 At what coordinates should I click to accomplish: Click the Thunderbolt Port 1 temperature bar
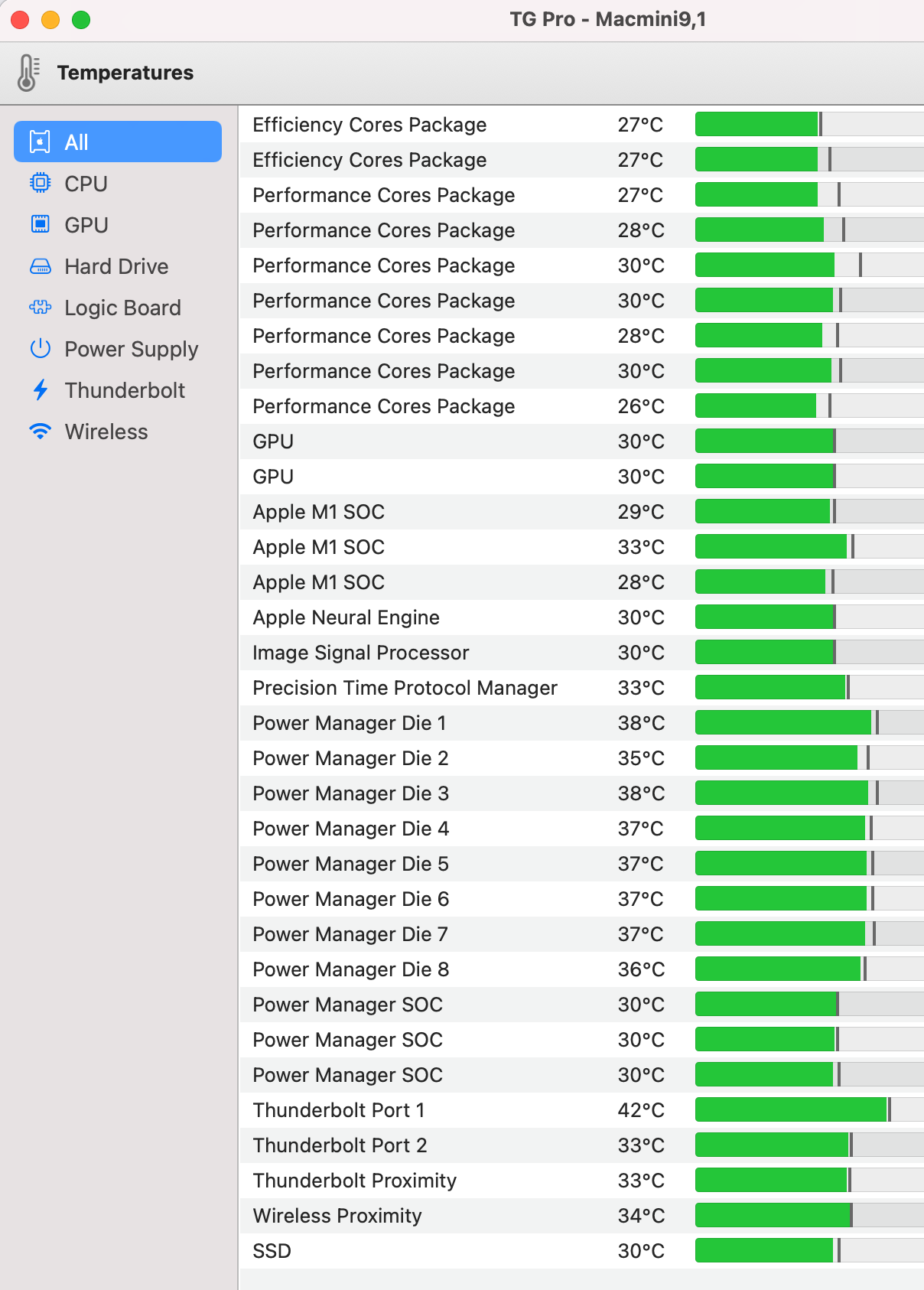pyautogui.click(x=808, y=1110)
